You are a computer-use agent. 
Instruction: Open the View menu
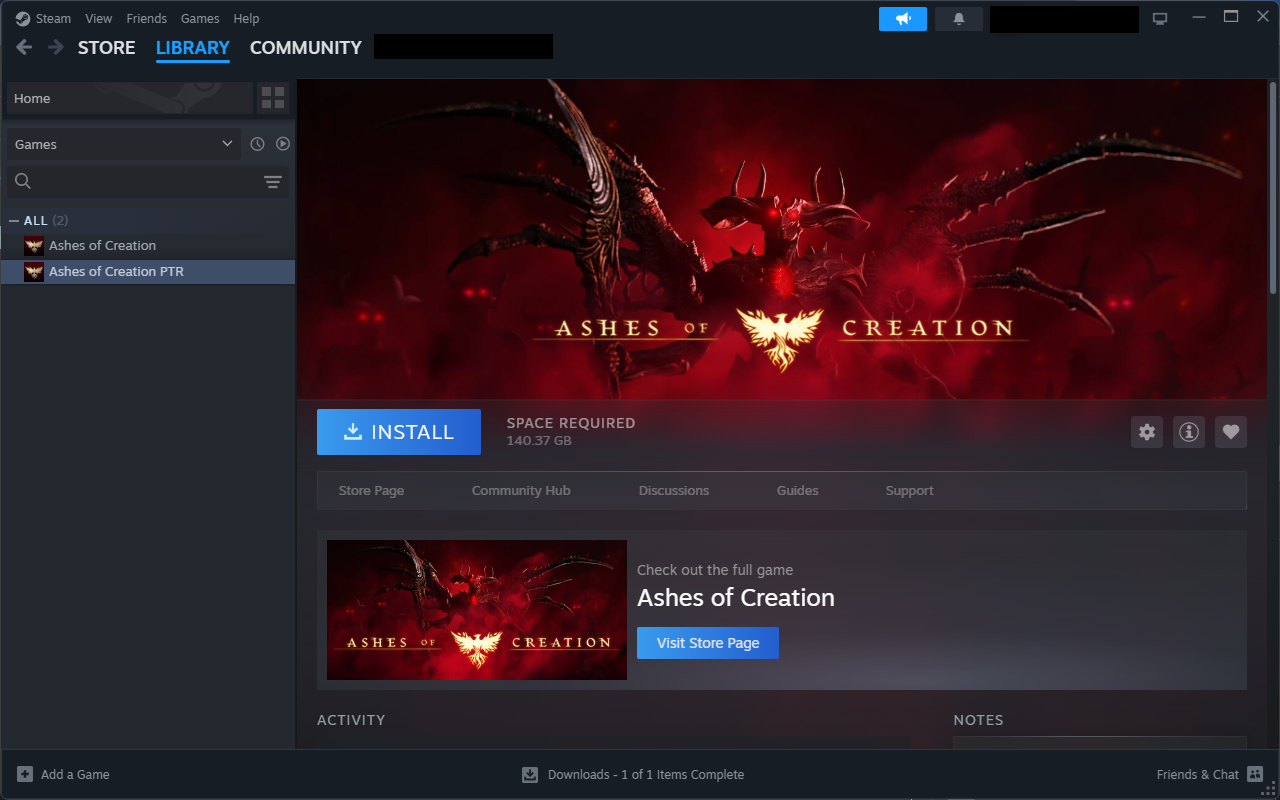click(x=99, y=19)
